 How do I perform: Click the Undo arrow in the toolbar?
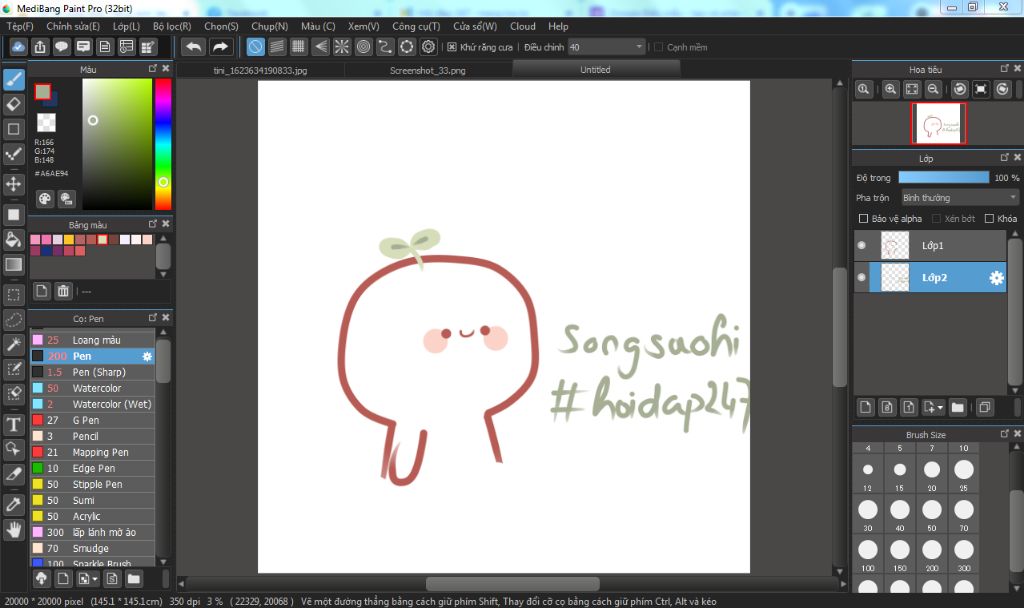(194, 47)
